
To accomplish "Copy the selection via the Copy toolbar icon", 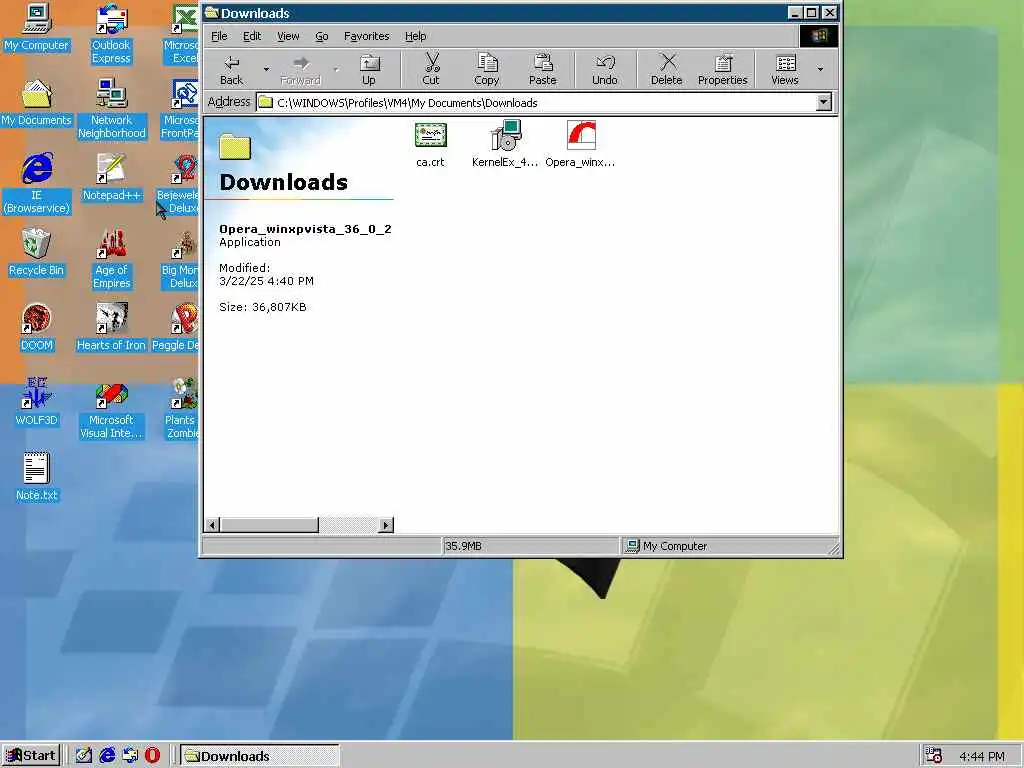I will (x=487, y=69).
